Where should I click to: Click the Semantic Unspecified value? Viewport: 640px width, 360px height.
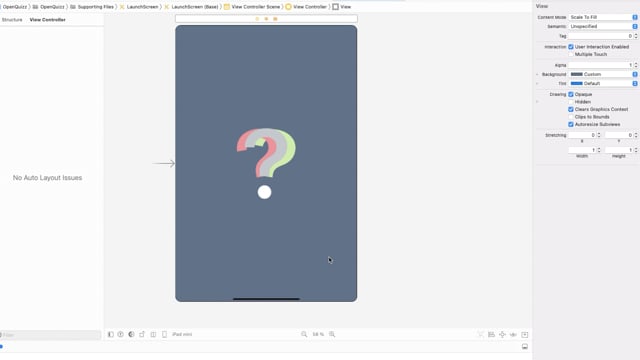click(584, 26)
